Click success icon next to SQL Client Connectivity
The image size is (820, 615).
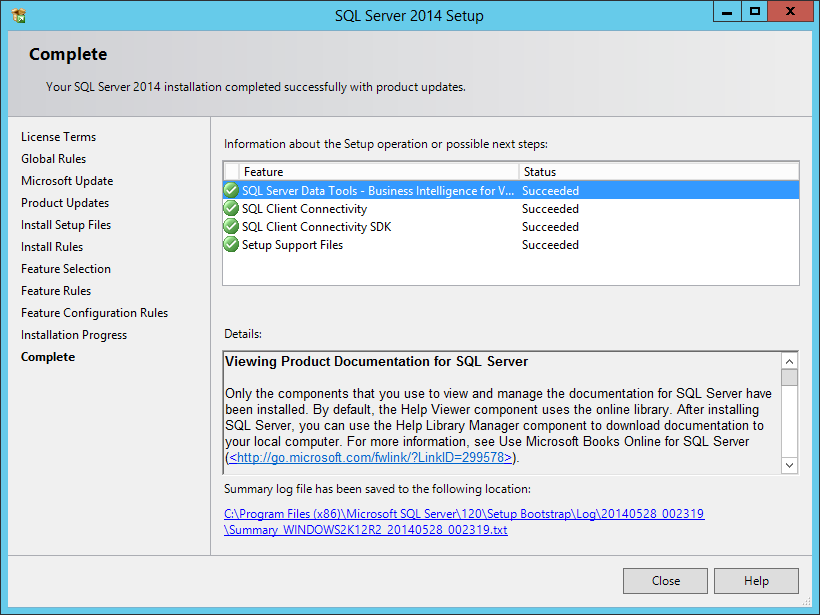tap(230, 208)
